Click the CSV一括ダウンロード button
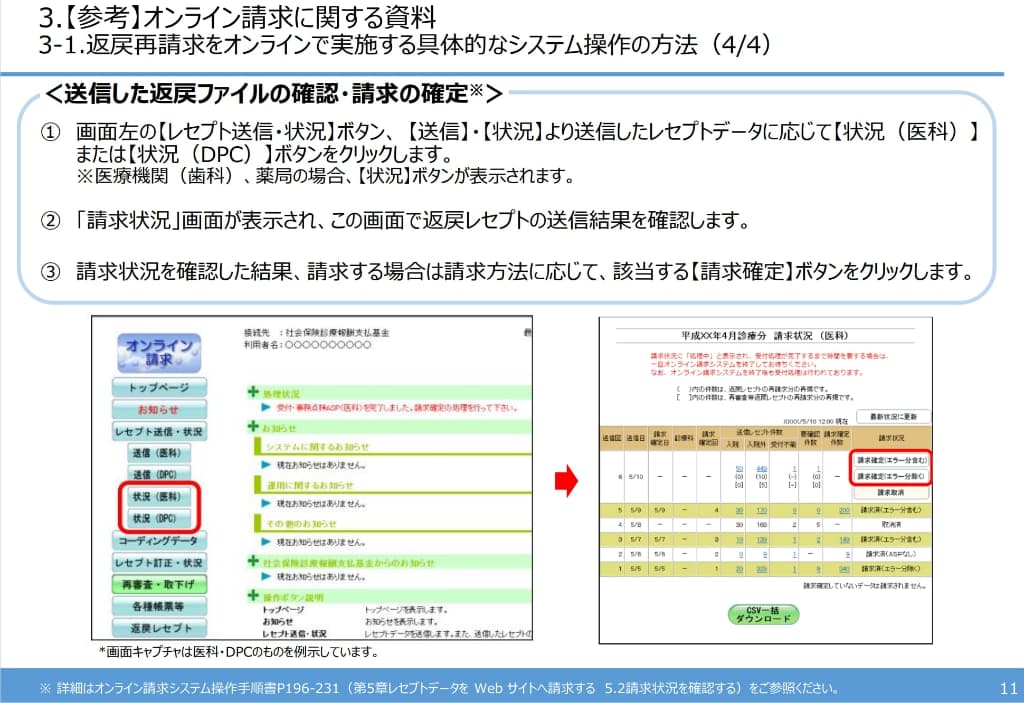1024x703 pixels. 766,613
